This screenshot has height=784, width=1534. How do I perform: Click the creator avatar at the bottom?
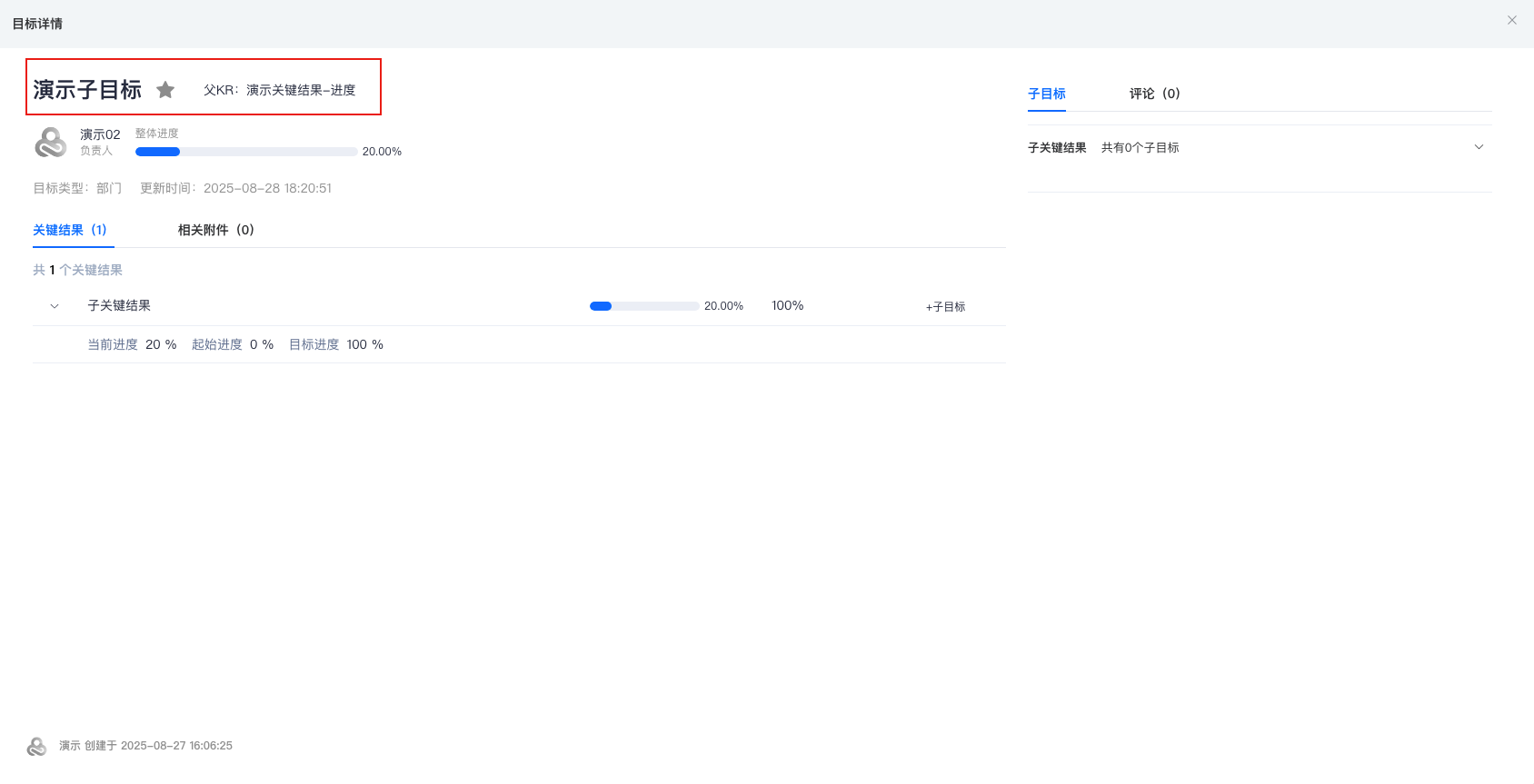coord(36,746)
